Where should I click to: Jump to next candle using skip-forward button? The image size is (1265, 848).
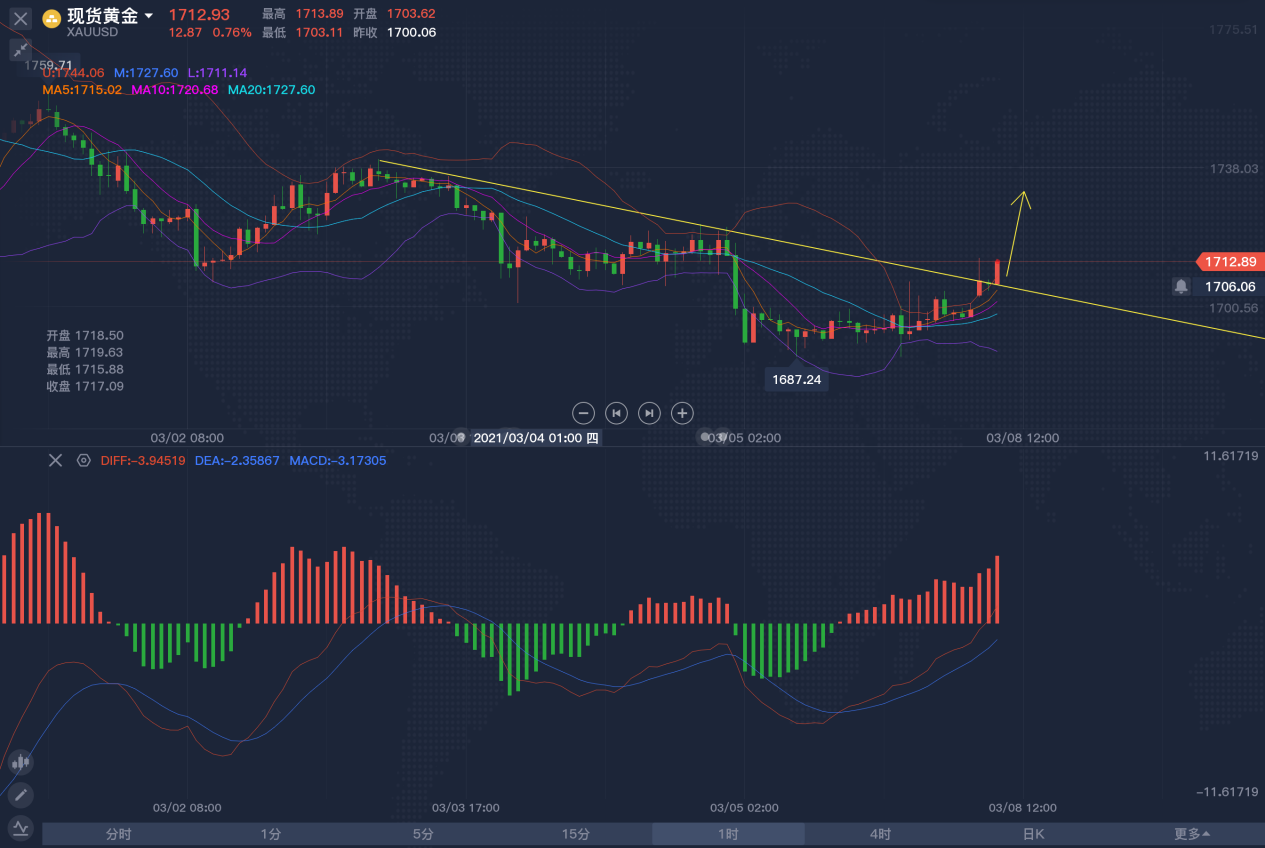tap(649, 412)
